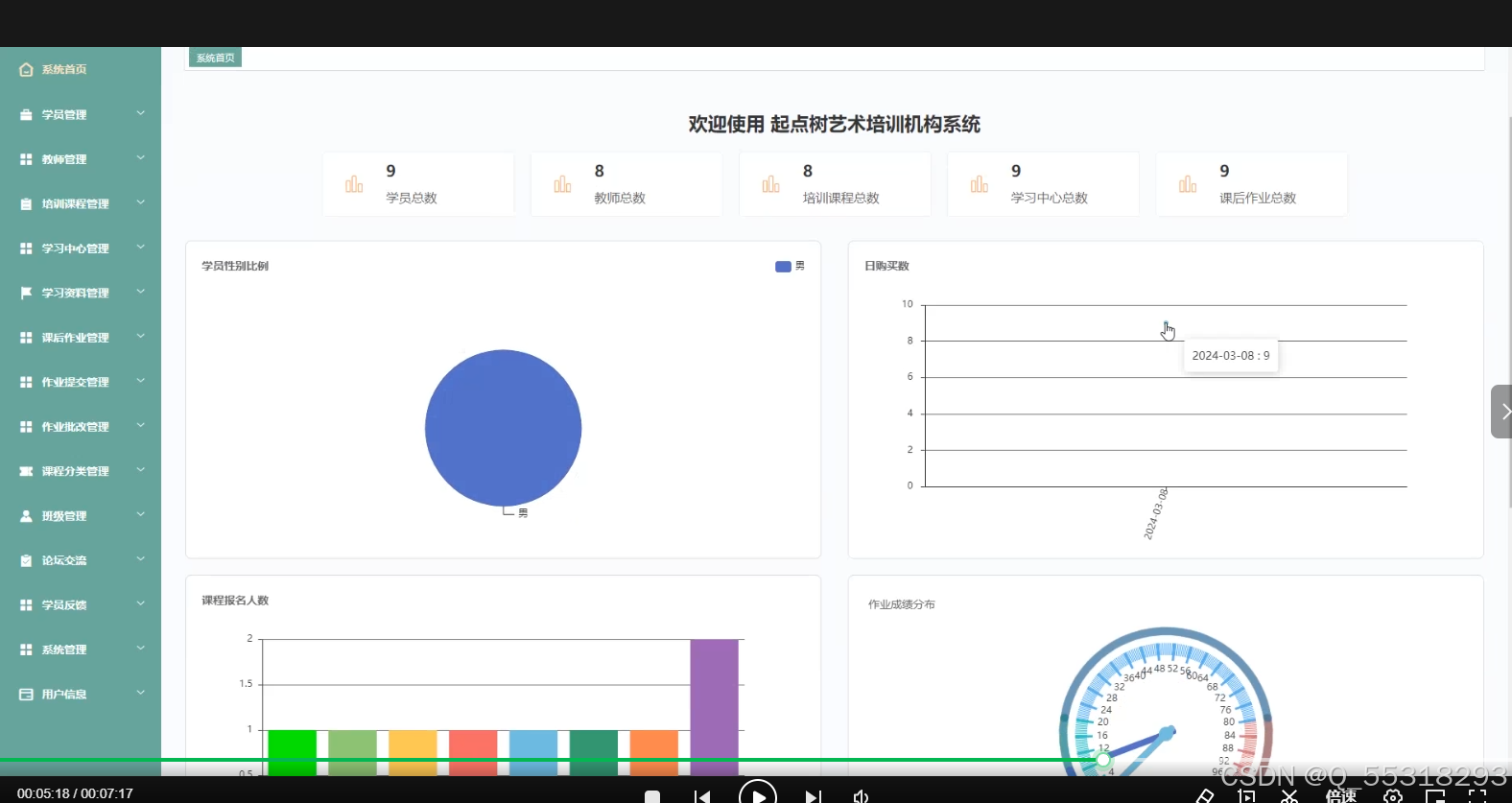Click the checklist icon beside 论坛交流
The image size is (1512, 803).
pyautogui.click(x=26, y=560)
